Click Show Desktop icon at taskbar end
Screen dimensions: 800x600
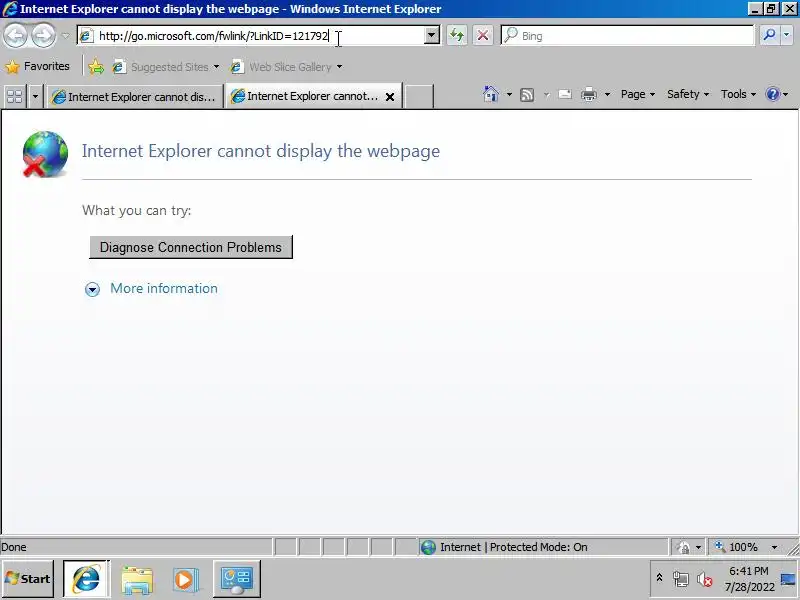coord(788,579)
